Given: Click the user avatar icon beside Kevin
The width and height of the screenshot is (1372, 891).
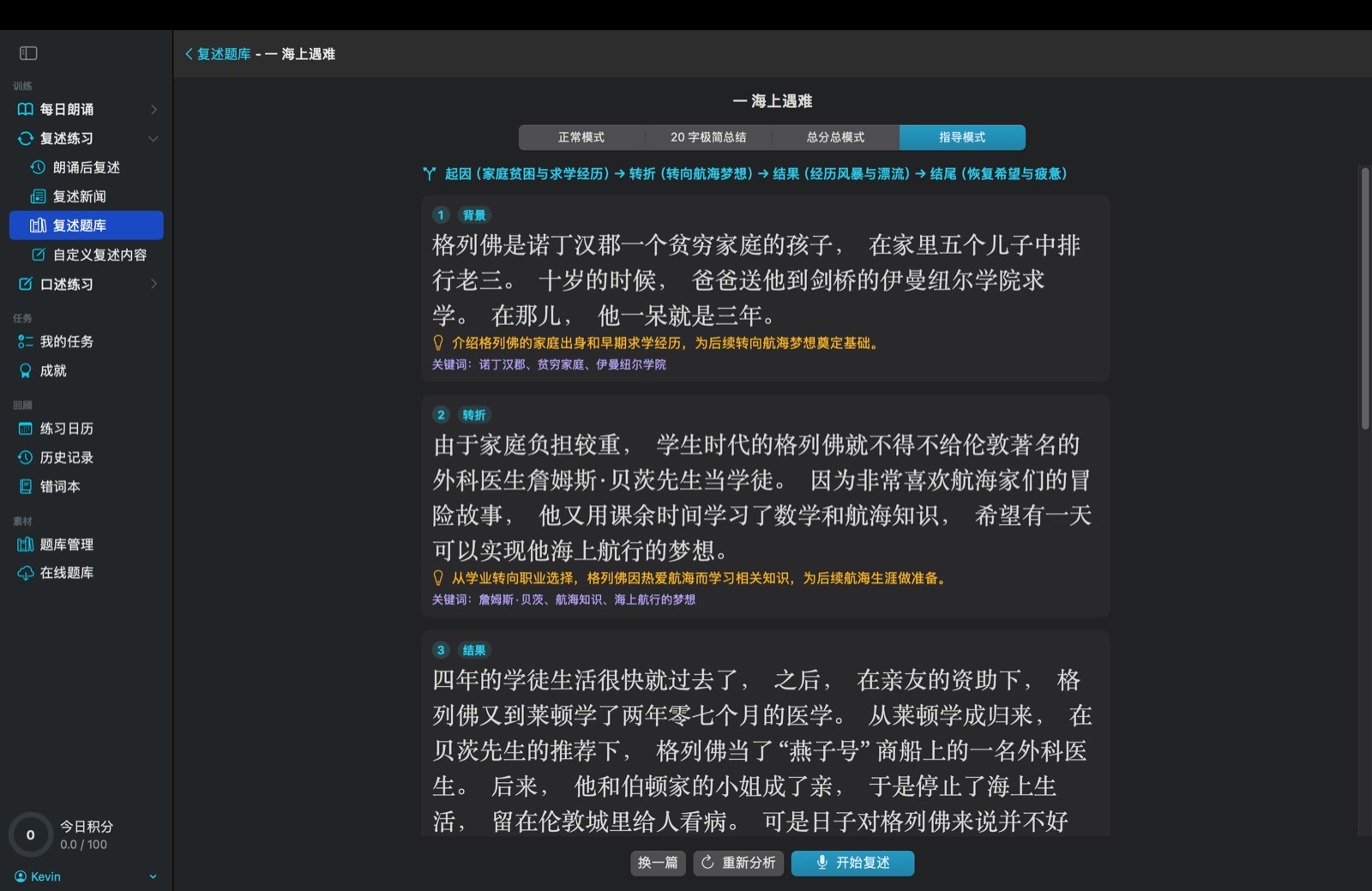Looking at the screenshot, I should pos(21,876).
